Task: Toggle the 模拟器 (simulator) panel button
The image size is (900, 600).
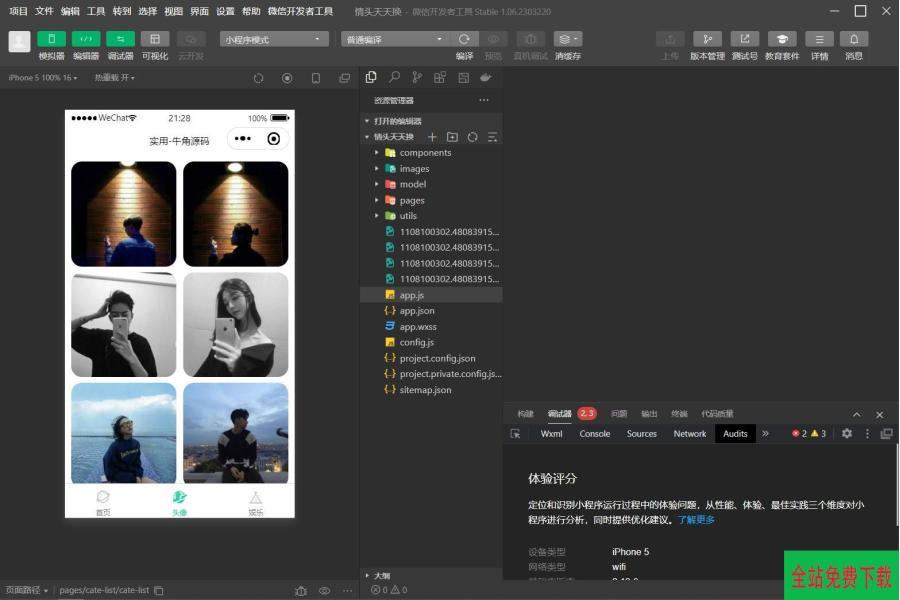Action: pos(51,39)
